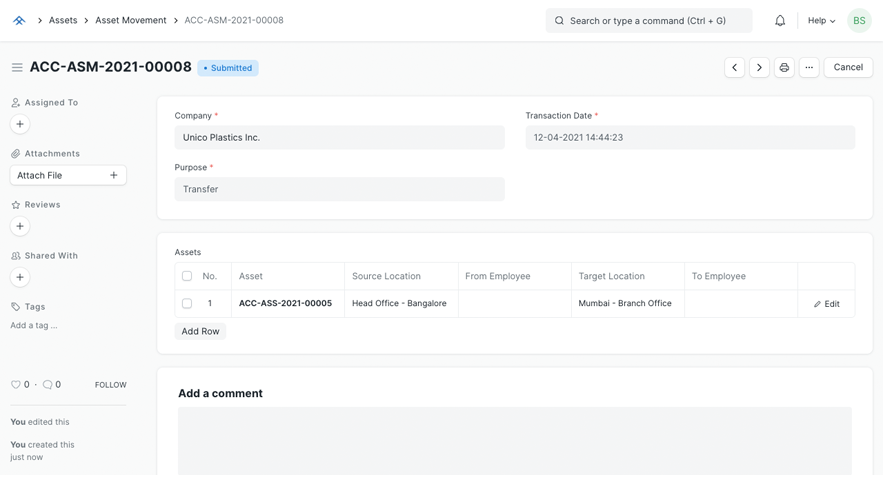Image resolution: width=883 pixels, height=503 pixels.
Task: Open the BS user avatar menu
Action: click(x=859, y=20)
